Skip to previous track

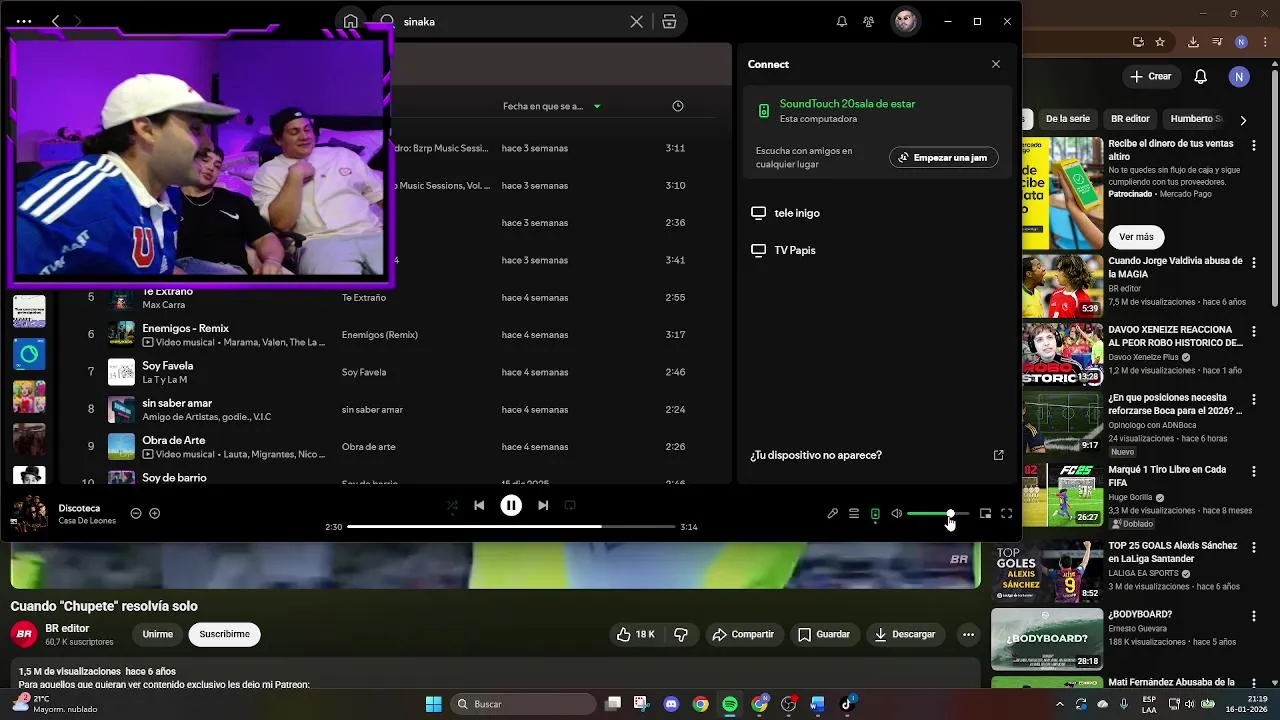pos(479,506)
